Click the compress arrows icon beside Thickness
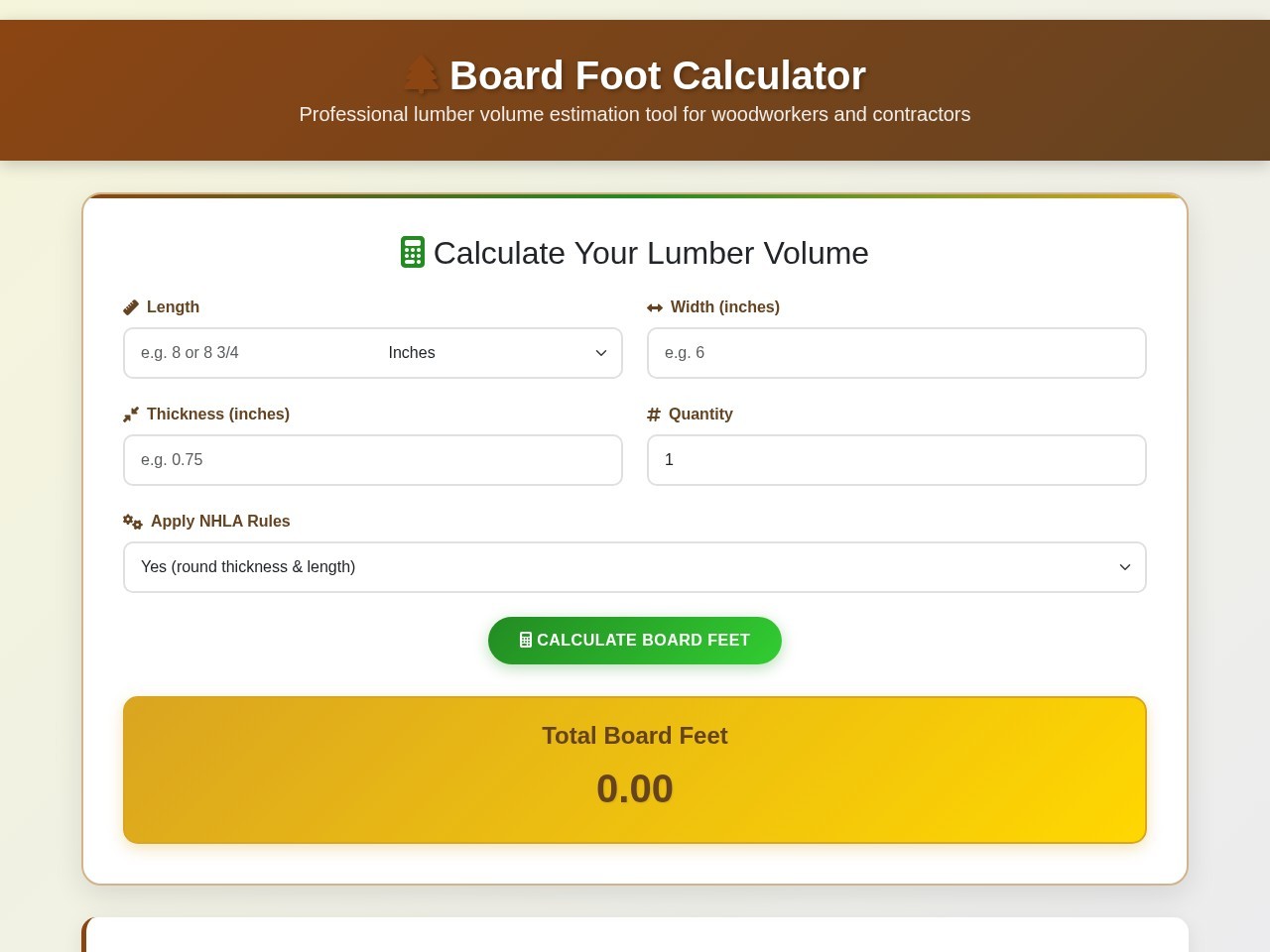Screen dimensions: 1270x952 (131, 415)
